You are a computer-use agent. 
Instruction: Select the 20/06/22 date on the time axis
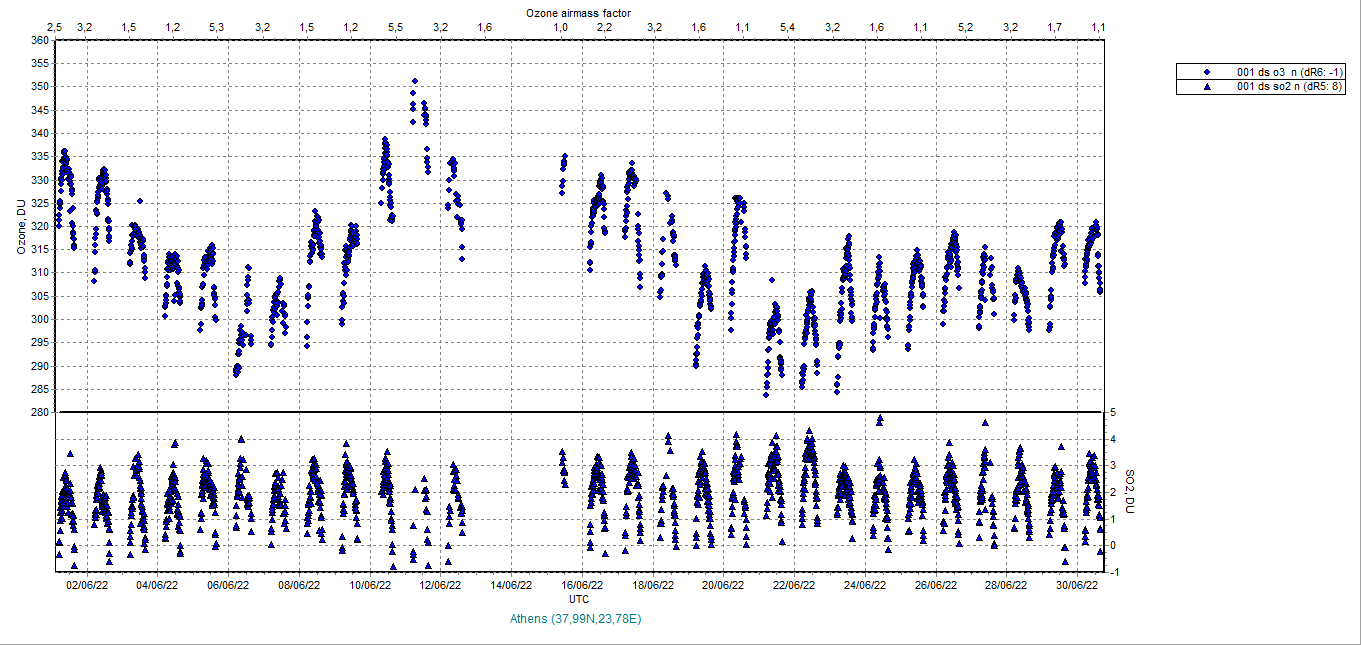point(724,585)
